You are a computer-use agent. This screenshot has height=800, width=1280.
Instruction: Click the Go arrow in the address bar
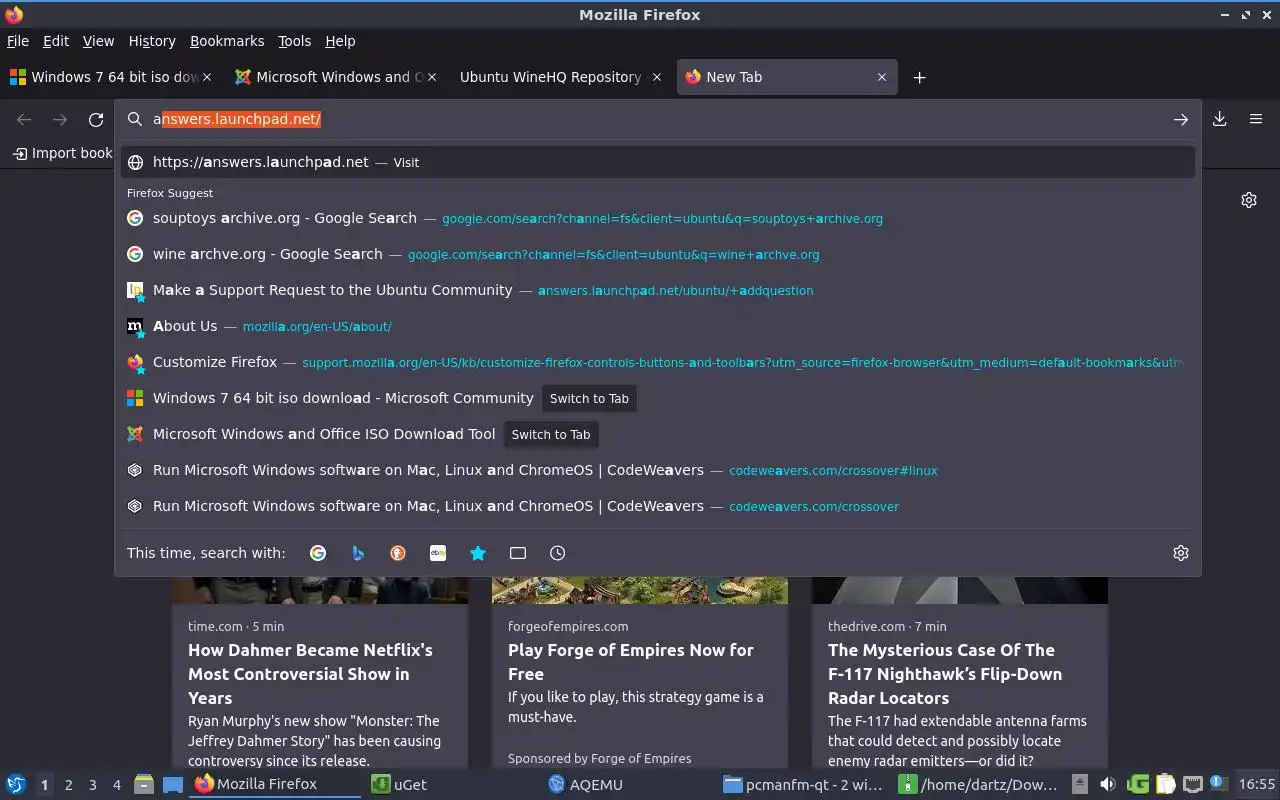1181,119
